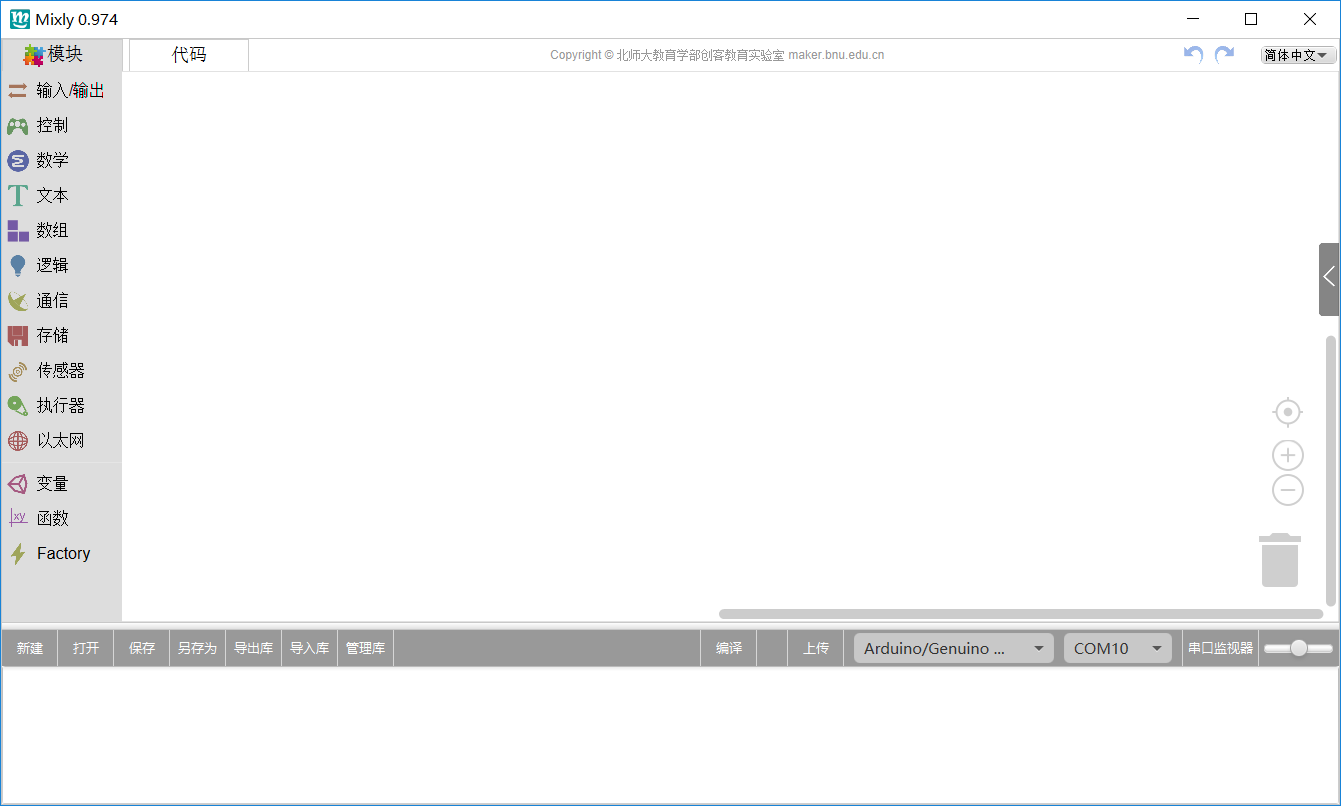Zoom in with the plus icon

click(x=1288, y=456)
